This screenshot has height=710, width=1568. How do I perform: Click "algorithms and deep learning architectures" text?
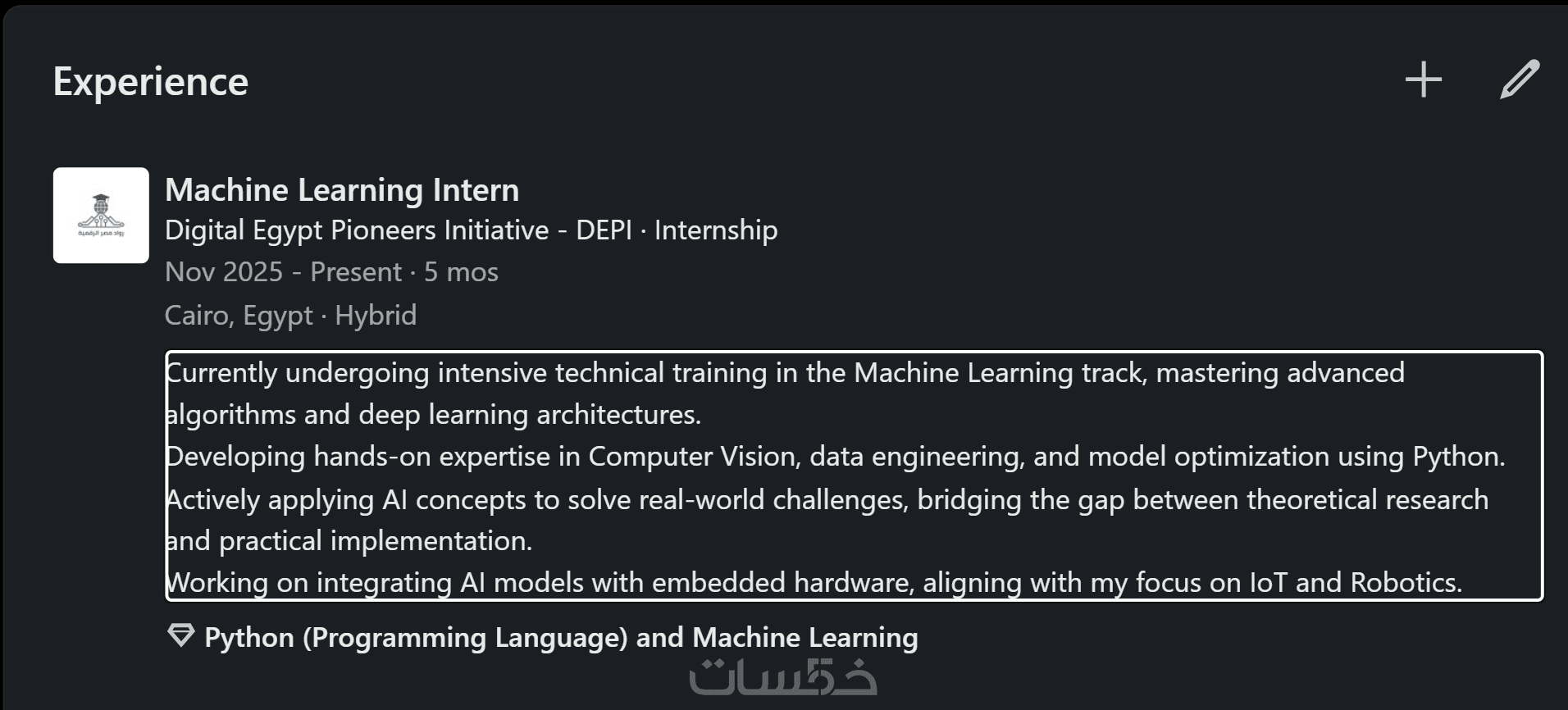[x=433, y=415]
